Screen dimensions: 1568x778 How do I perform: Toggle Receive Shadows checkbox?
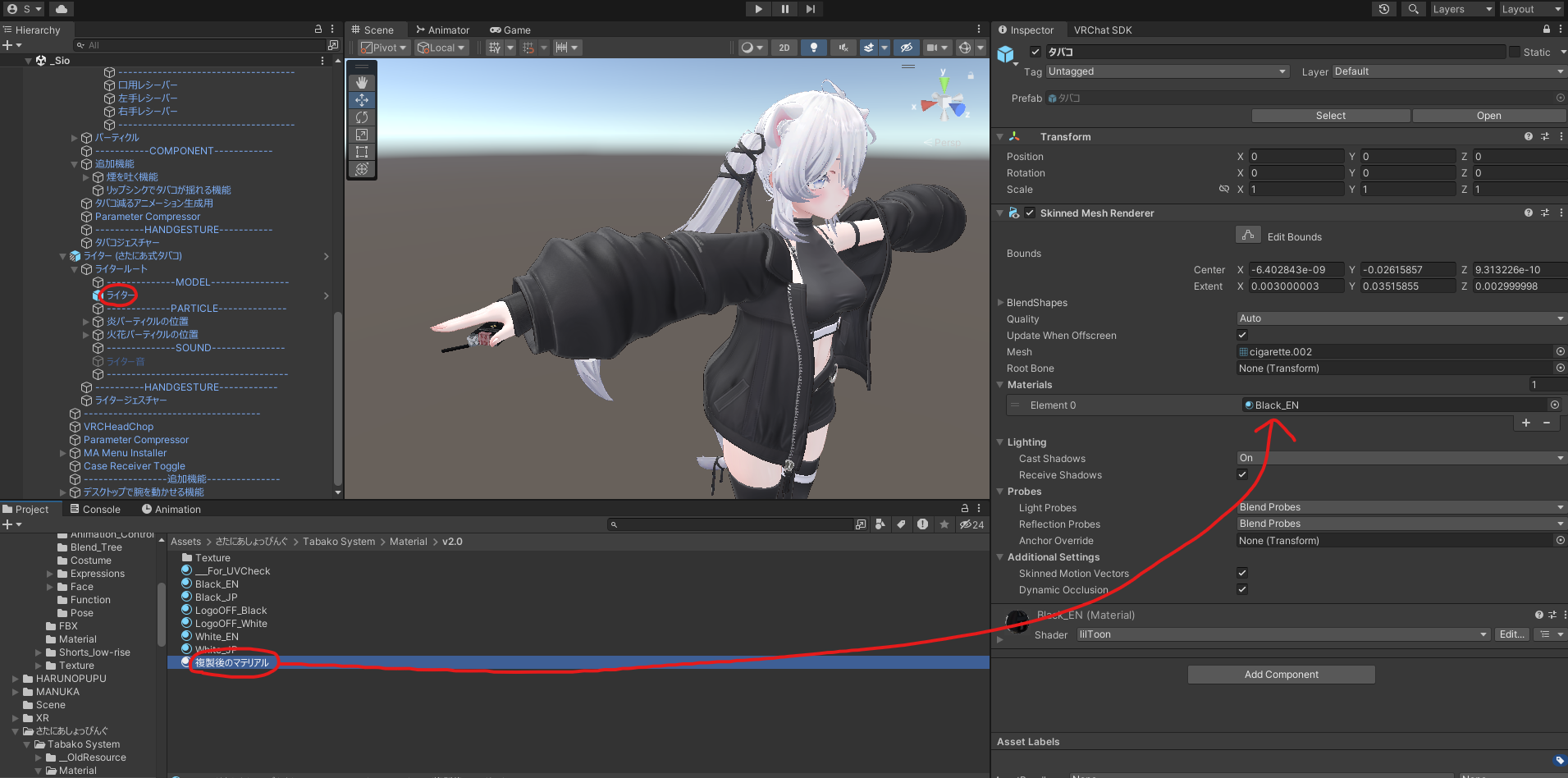tap(1242, 474)
